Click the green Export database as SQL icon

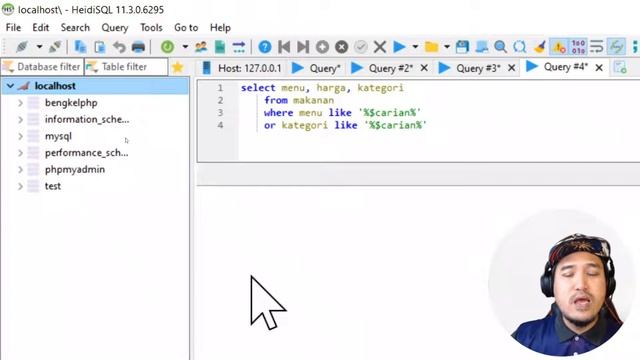(x=220, y=47)
